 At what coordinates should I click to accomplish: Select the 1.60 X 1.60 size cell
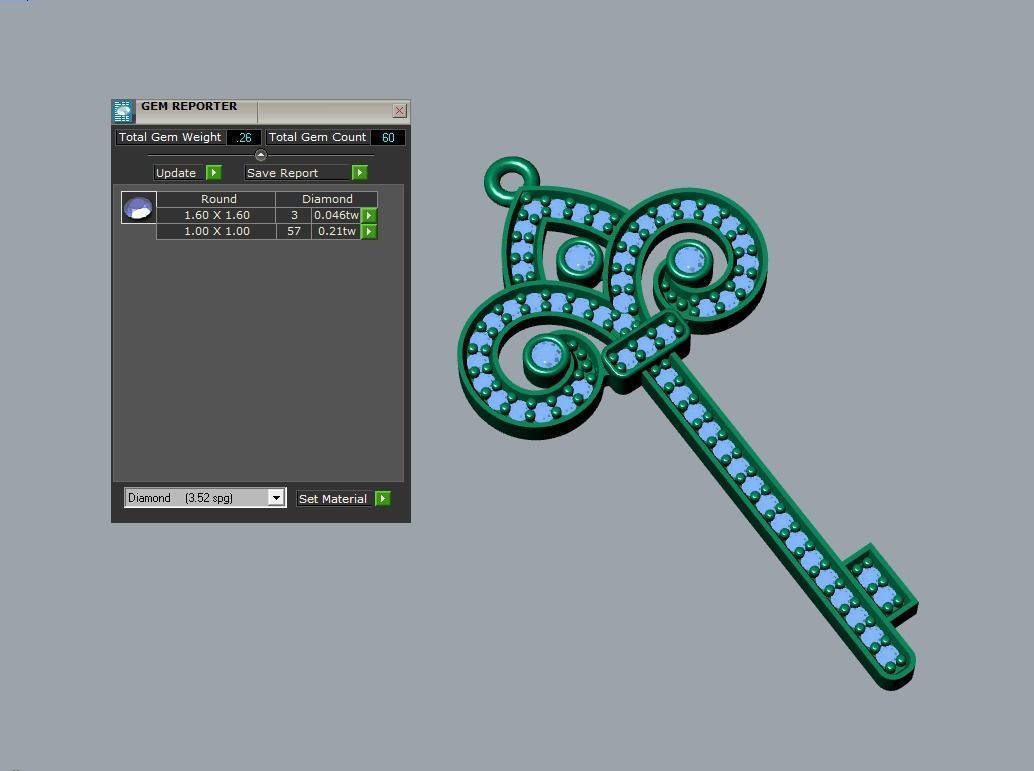coord(216,215)
